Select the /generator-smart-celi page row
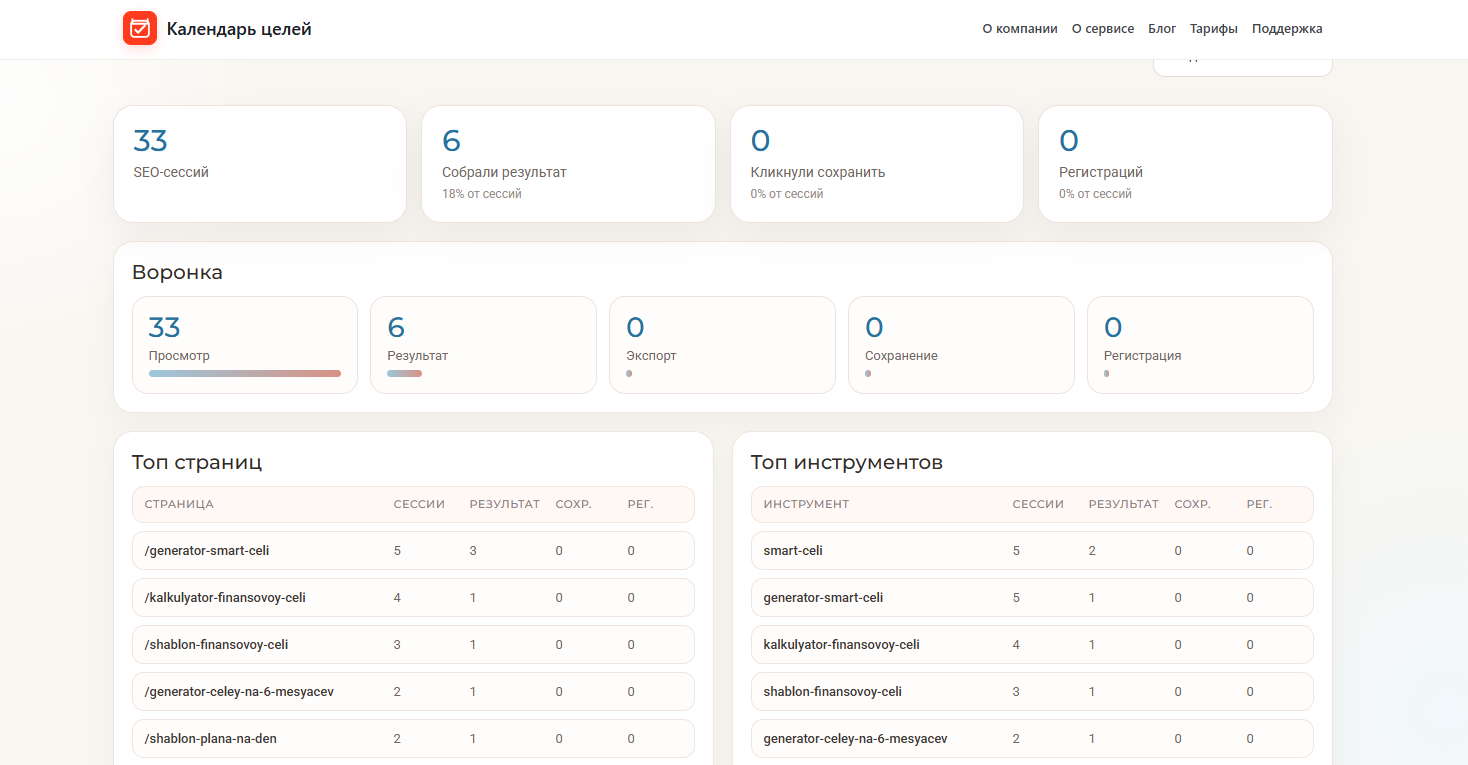The height and width of the screenshot is (765, 1468). click(413, 551)
